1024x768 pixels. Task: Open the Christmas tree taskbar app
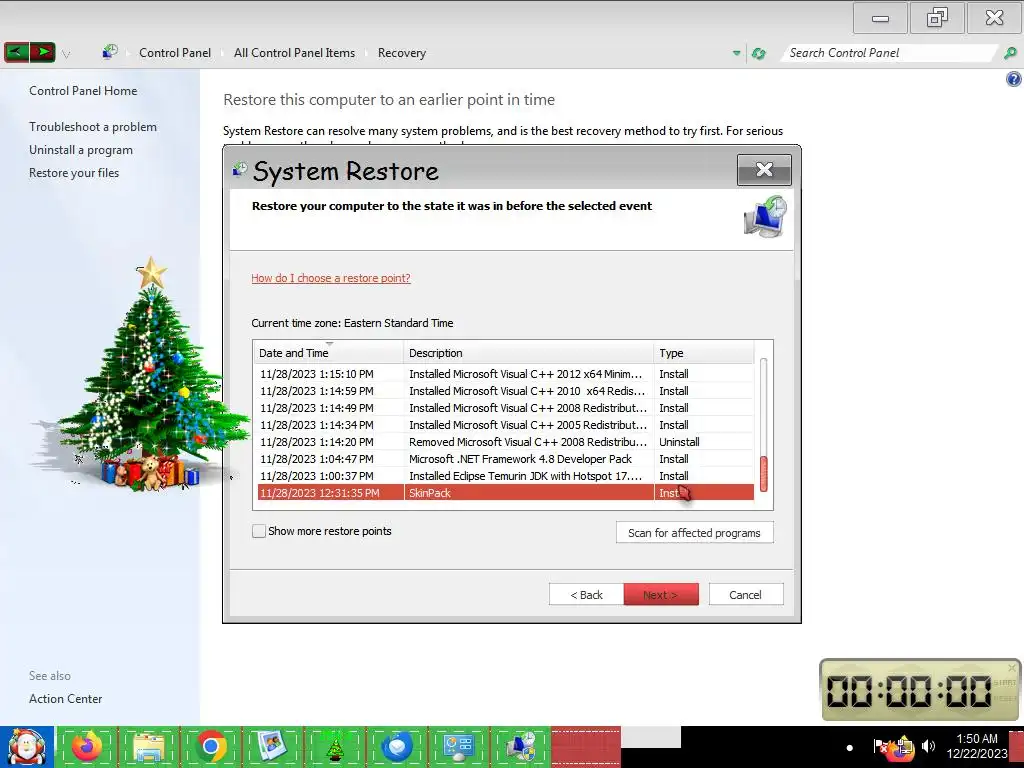pos(335,746)
